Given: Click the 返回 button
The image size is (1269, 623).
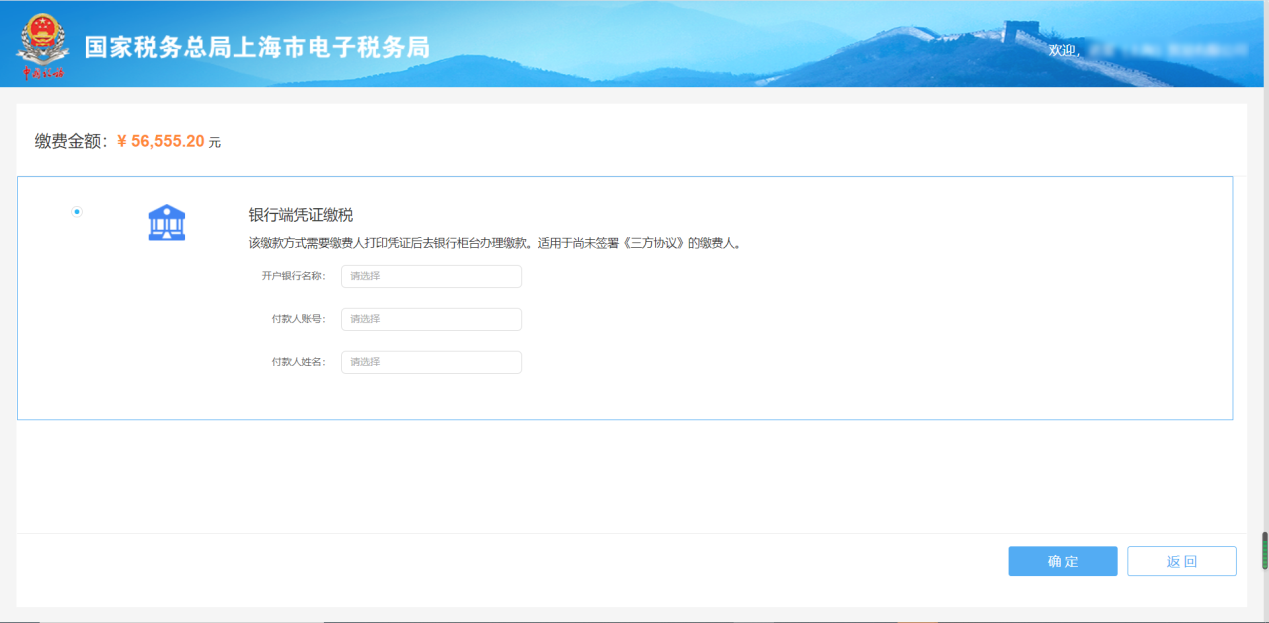Looking at the screenshot, I should point(1181,561).
